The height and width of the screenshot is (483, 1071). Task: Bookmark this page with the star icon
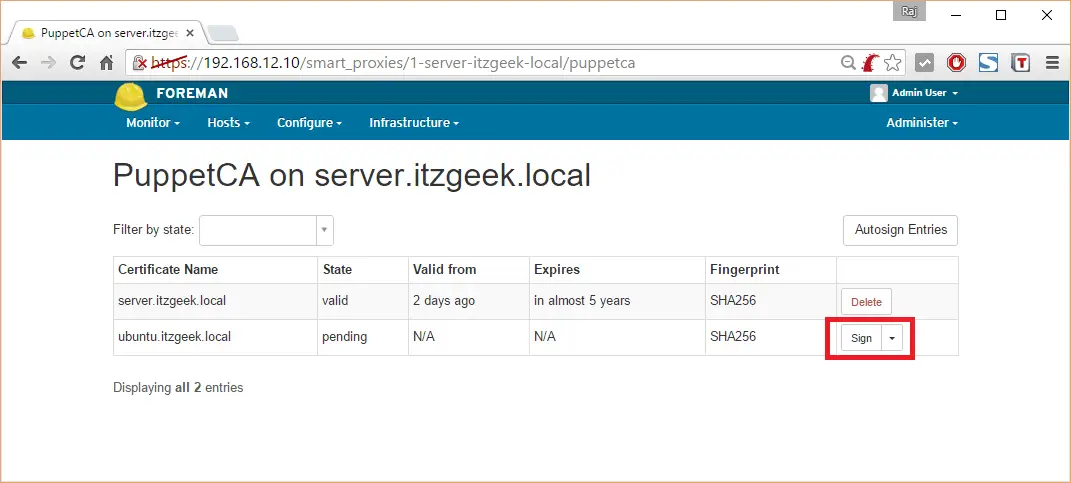tap(892, 63)
